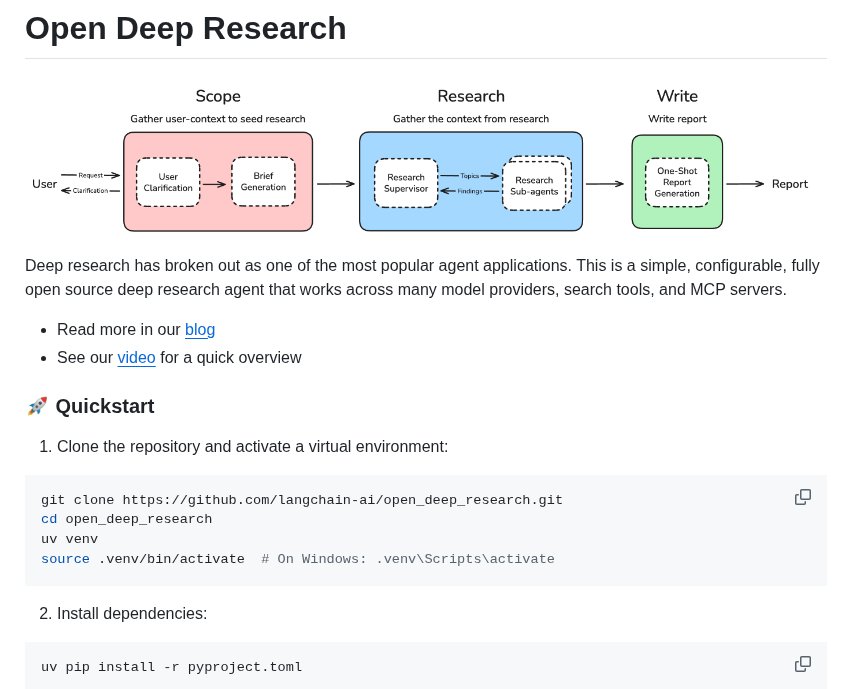Click the "# On Windows" code comment
This screenshot has height=689, width=850.
pyautogui.click(x=408, y=559)
